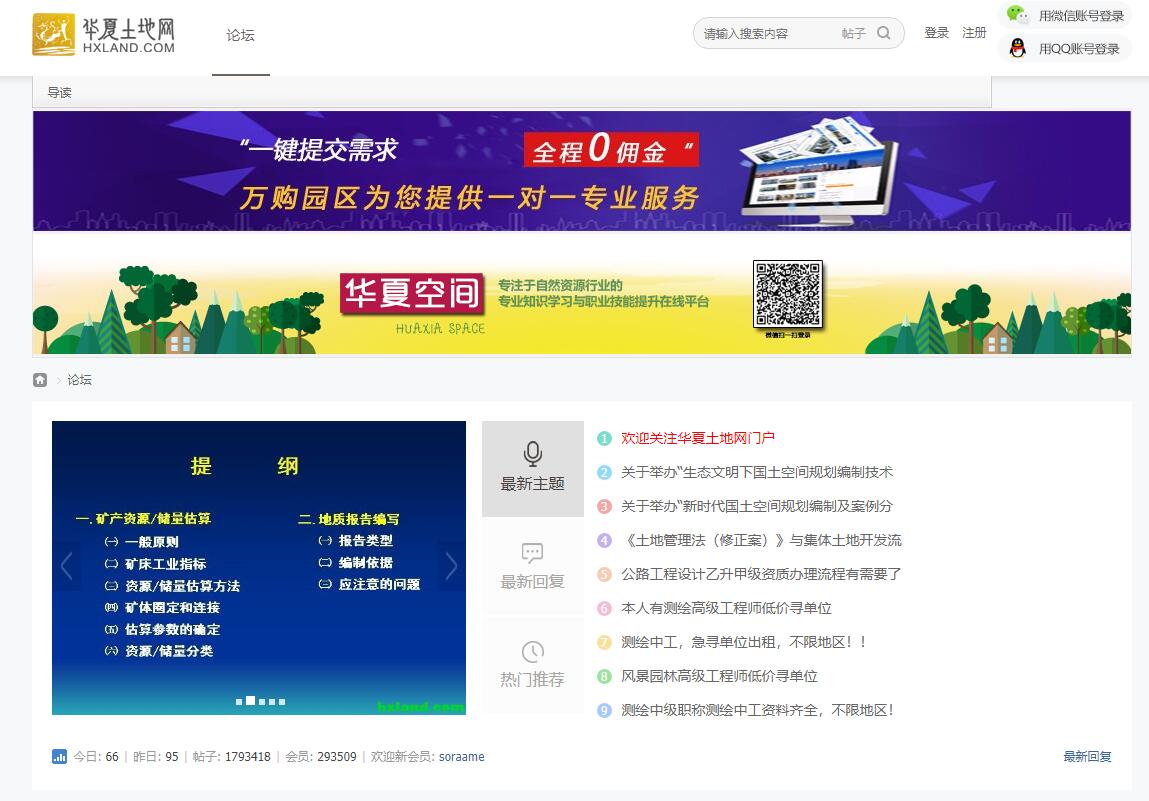This screenshot has width=1149, height=801.
Task: Show next slide with right arrow
Action: [451, 566]
